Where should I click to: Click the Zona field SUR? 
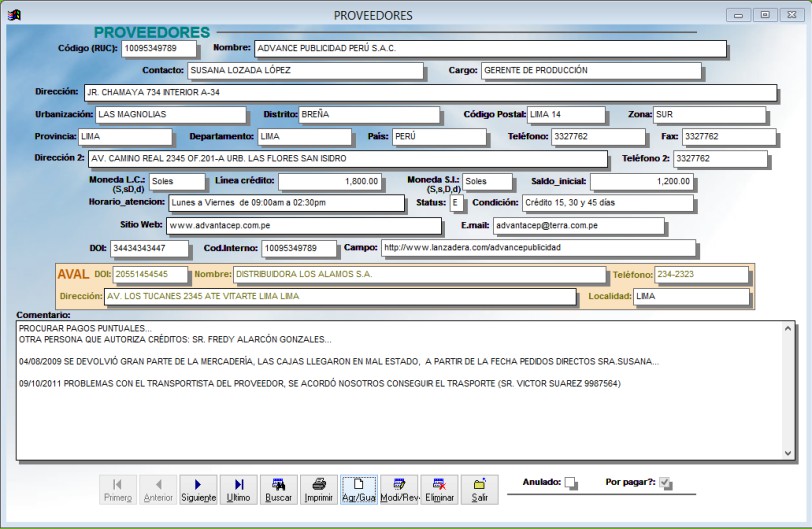(709, 114)
